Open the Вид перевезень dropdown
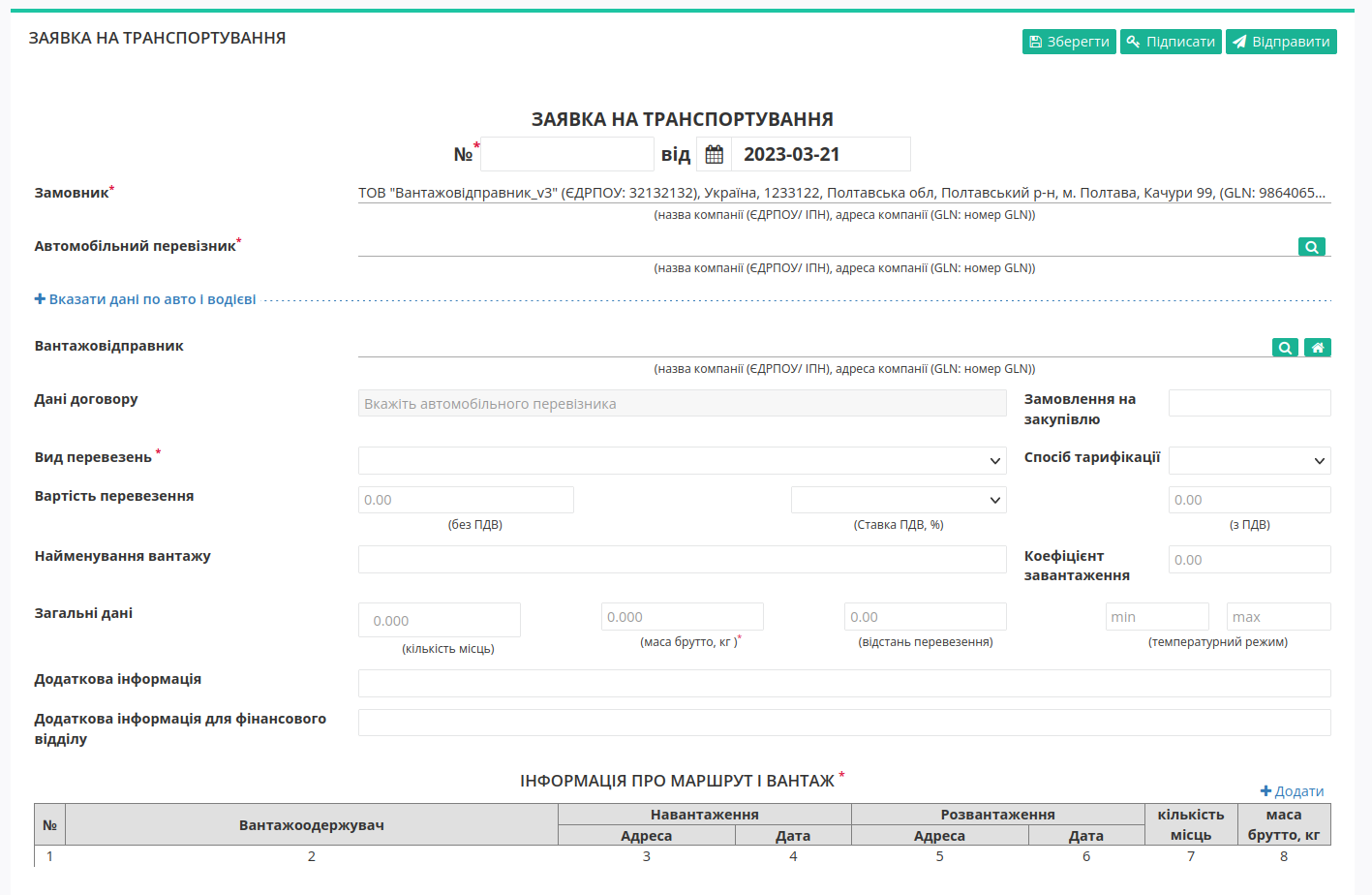This screenshot has height=895, width=1372. pos(683,460)
